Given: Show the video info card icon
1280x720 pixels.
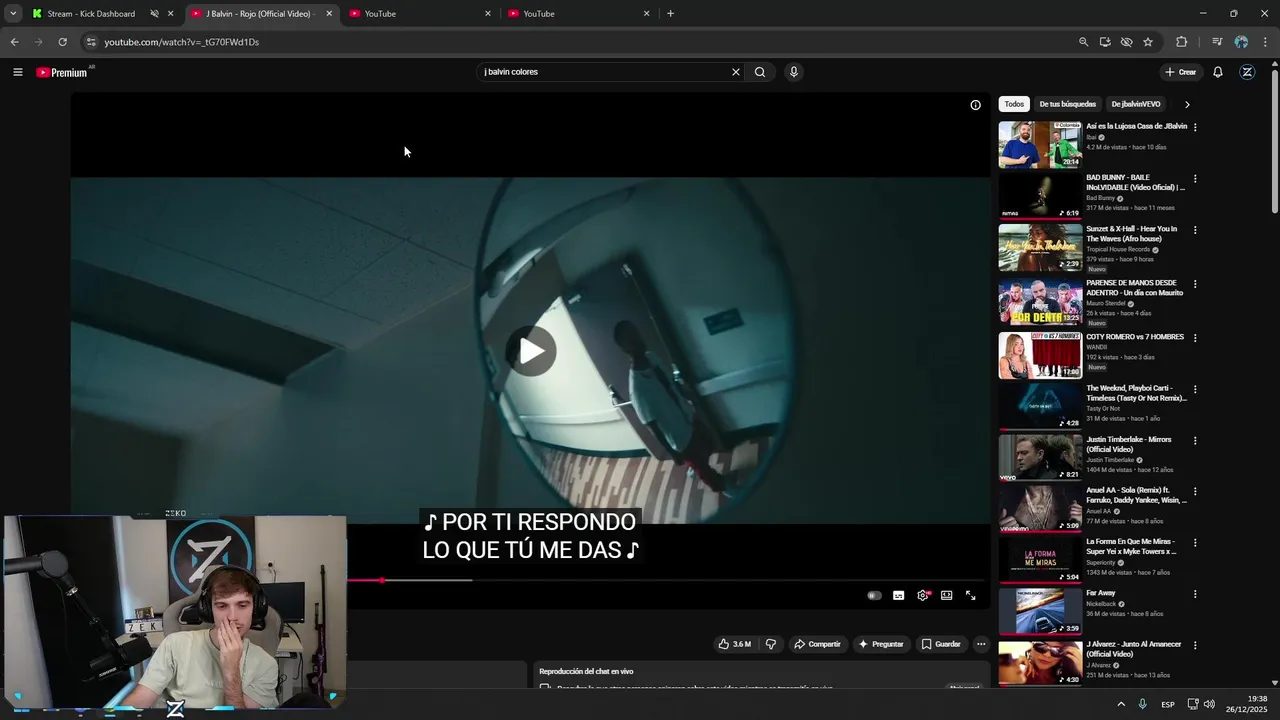Looking at the screenshot, I should pyautogui.click(x=976, y=105).
